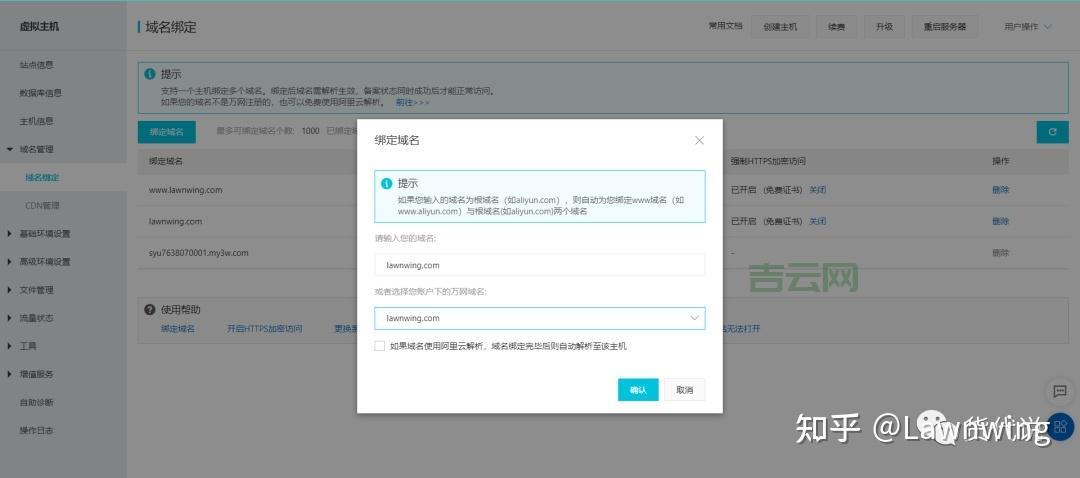1080x478 pixels.
Task: Open 自助诊断 in the sidebar
Action: click(x=37, y=402)
